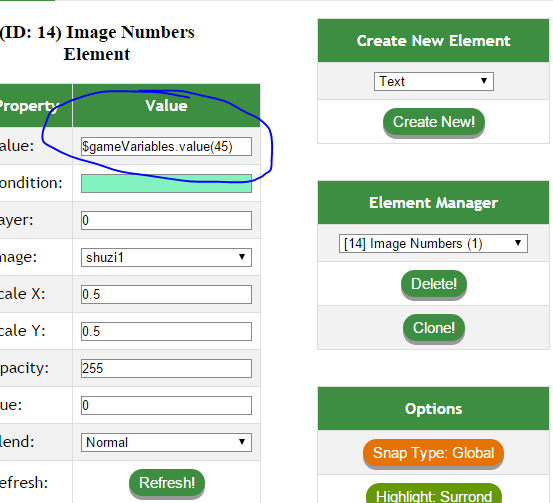
Task: Open the Blend dropdown set to Normal
Action: 166,442
